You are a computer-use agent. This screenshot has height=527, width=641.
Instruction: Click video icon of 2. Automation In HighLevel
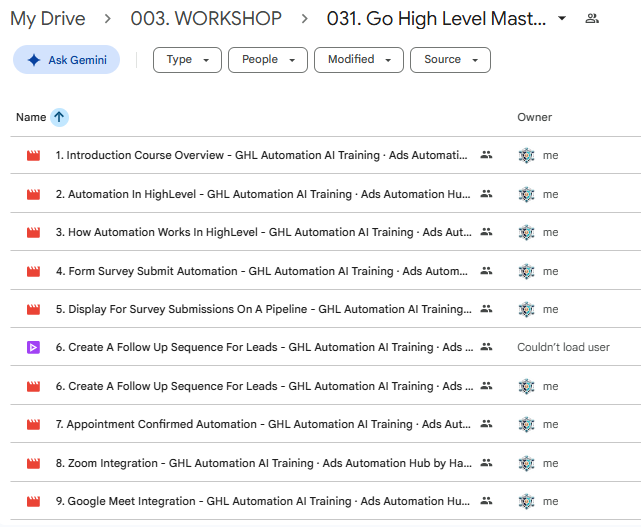tap(34, 194)
